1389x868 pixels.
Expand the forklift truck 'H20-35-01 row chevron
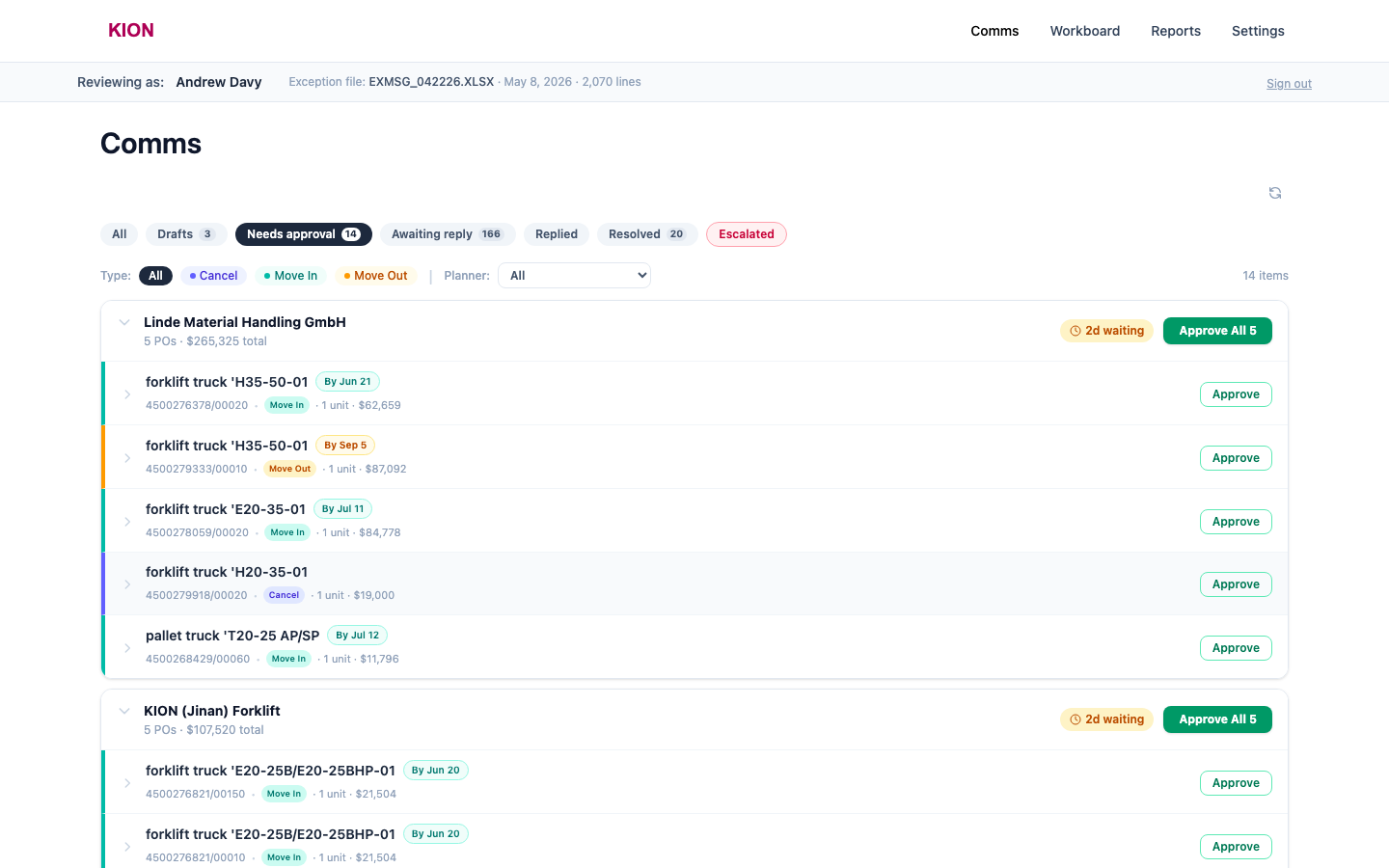pyautogui.click(x=127, y=584)
